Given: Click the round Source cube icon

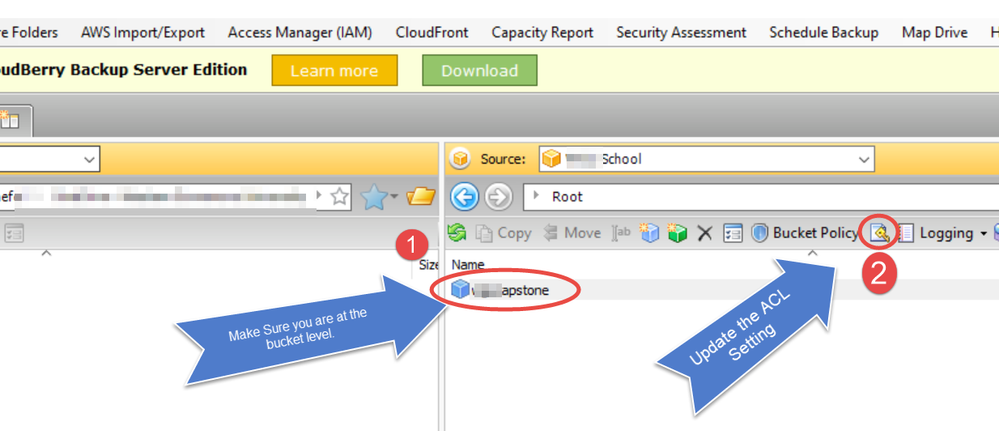Looking at the screenshot, I should pos(460,159).
